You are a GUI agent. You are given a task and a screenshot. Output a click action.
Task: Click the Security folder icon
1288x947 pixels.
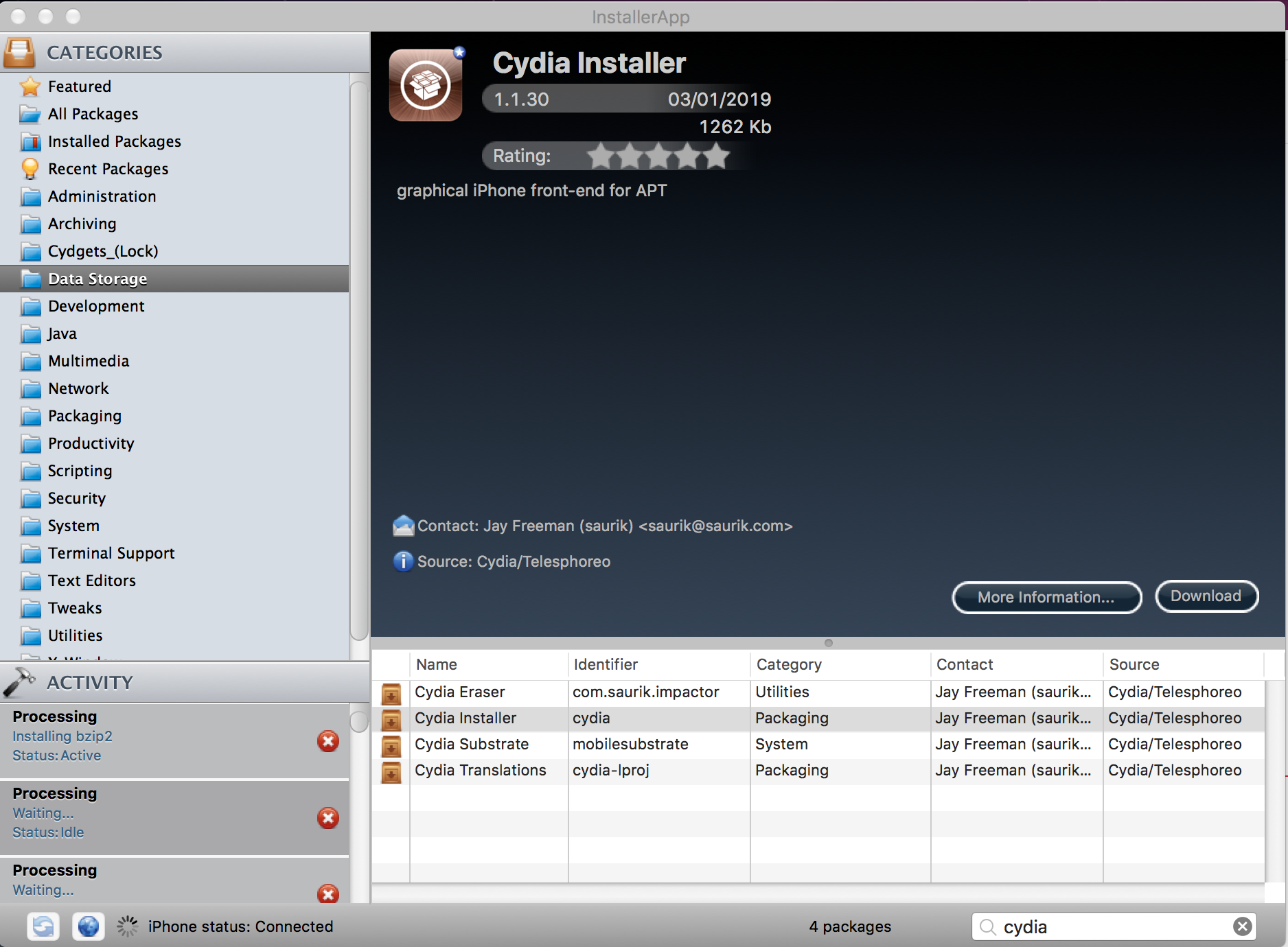click(30, 498)
